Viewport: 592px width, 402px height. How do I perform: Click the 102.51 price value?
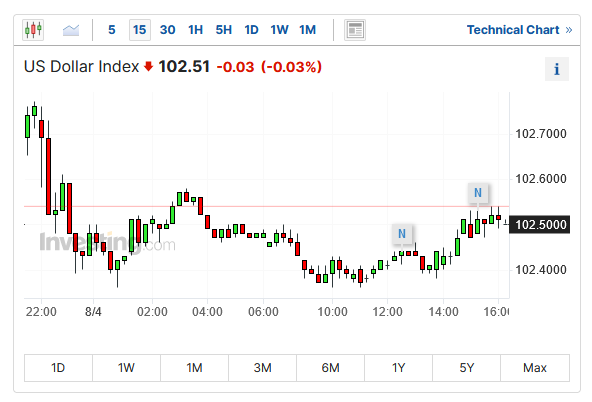coord(184,67)
